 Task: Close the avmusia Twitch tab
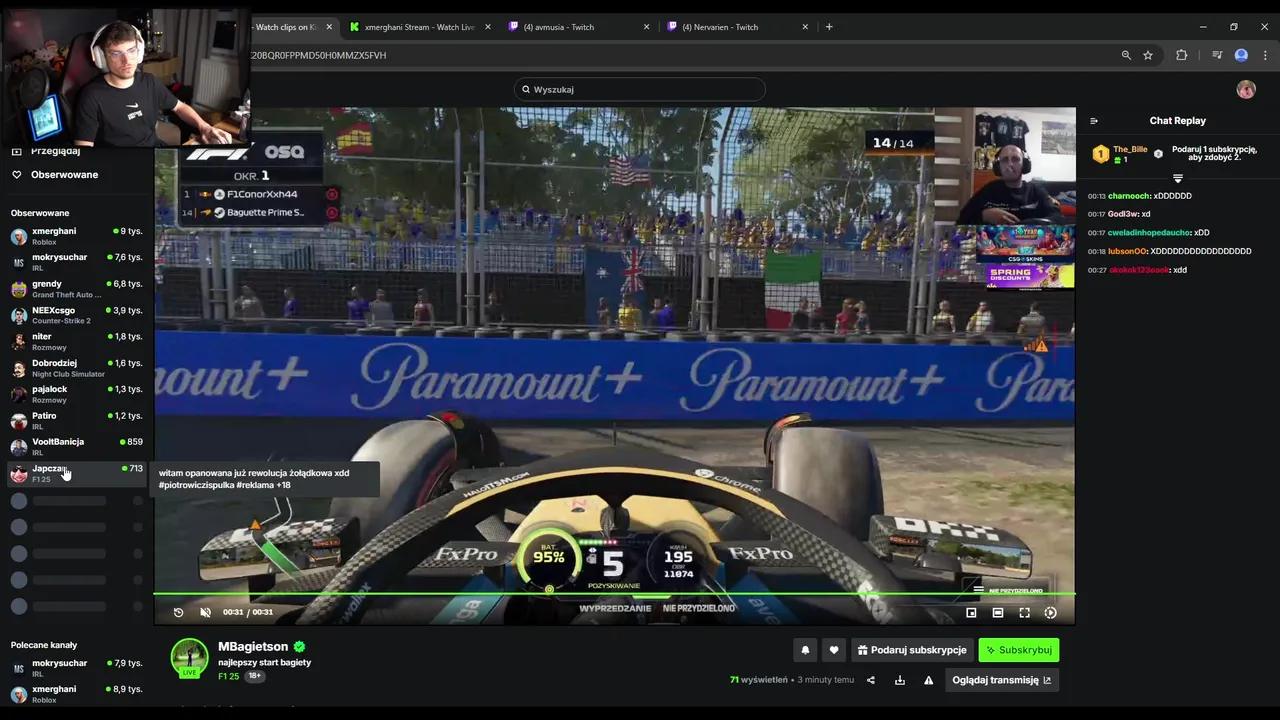(x=646, y=27)
